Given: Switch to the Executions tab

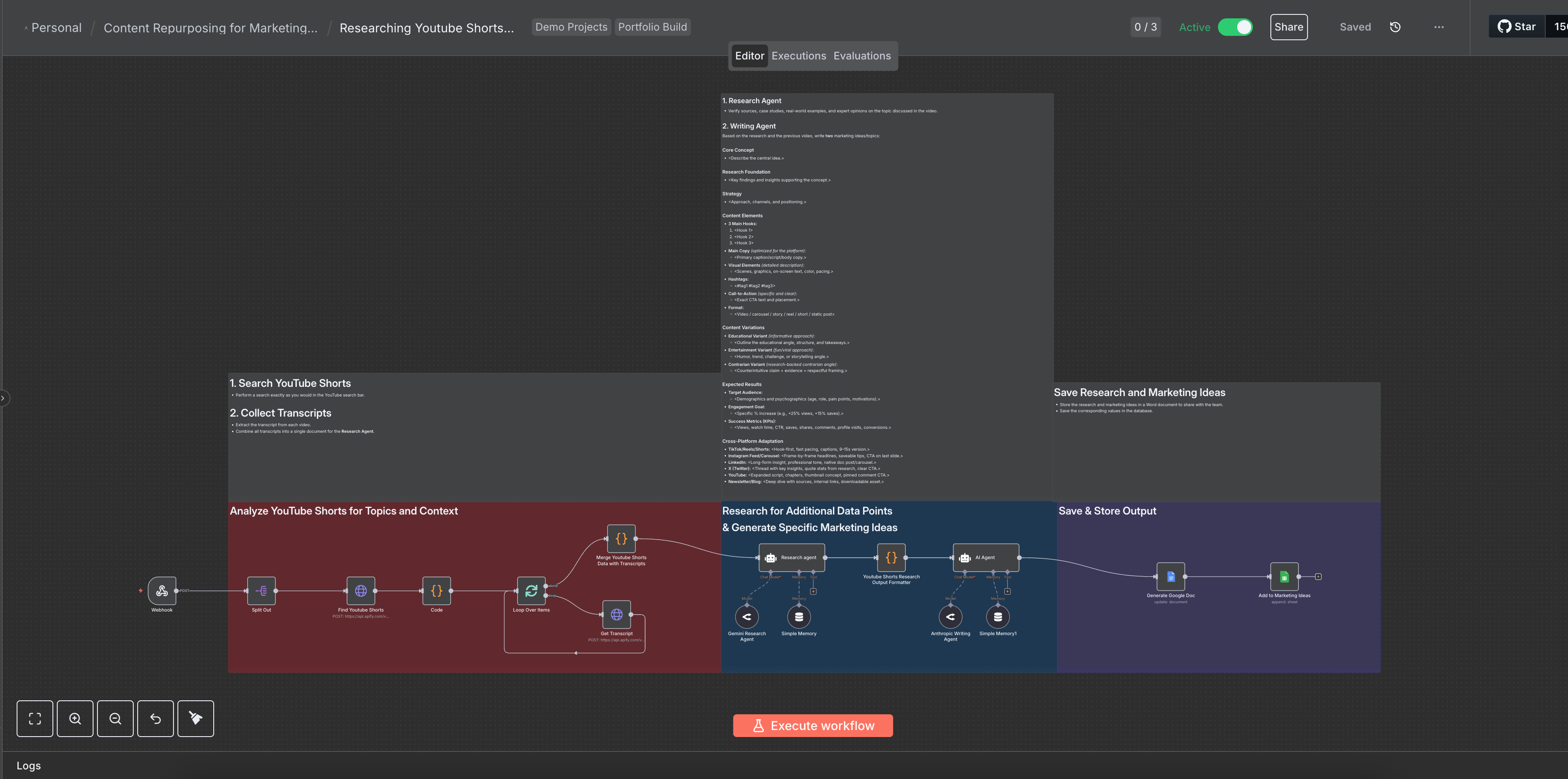Looking at the screenshot, I should click(x=798, y=56).
